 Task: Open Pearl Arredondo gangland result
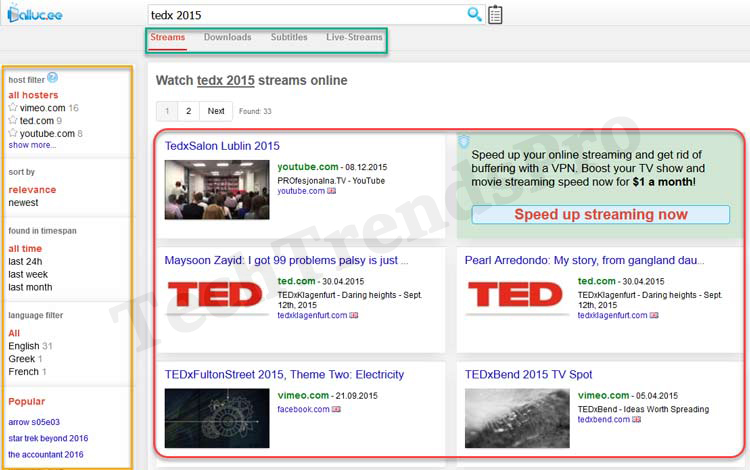click(584, 261)
